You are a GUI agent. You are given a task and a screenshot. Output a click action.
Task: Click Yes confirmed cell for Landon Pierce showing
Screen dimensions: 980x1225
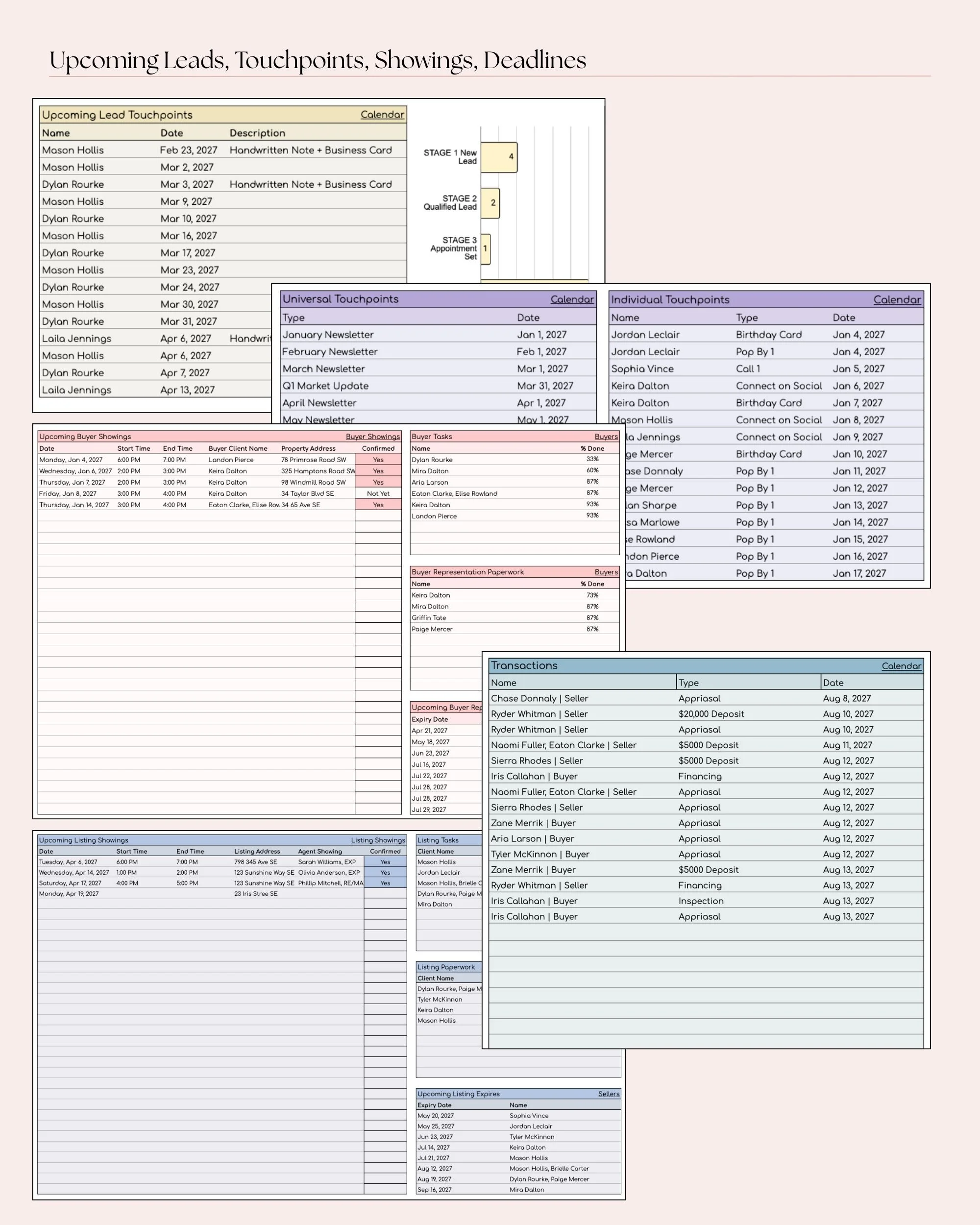(378, 460)
